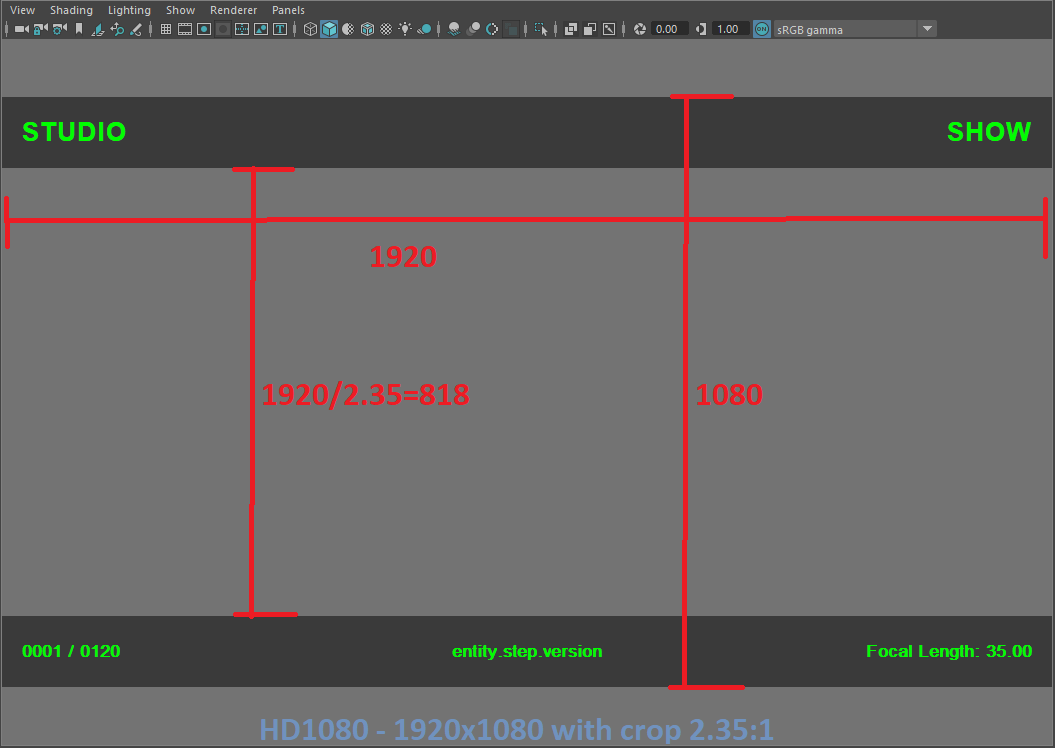Open the Show menu
Viewport: 1055px width, 748px height.
point(180,10)
